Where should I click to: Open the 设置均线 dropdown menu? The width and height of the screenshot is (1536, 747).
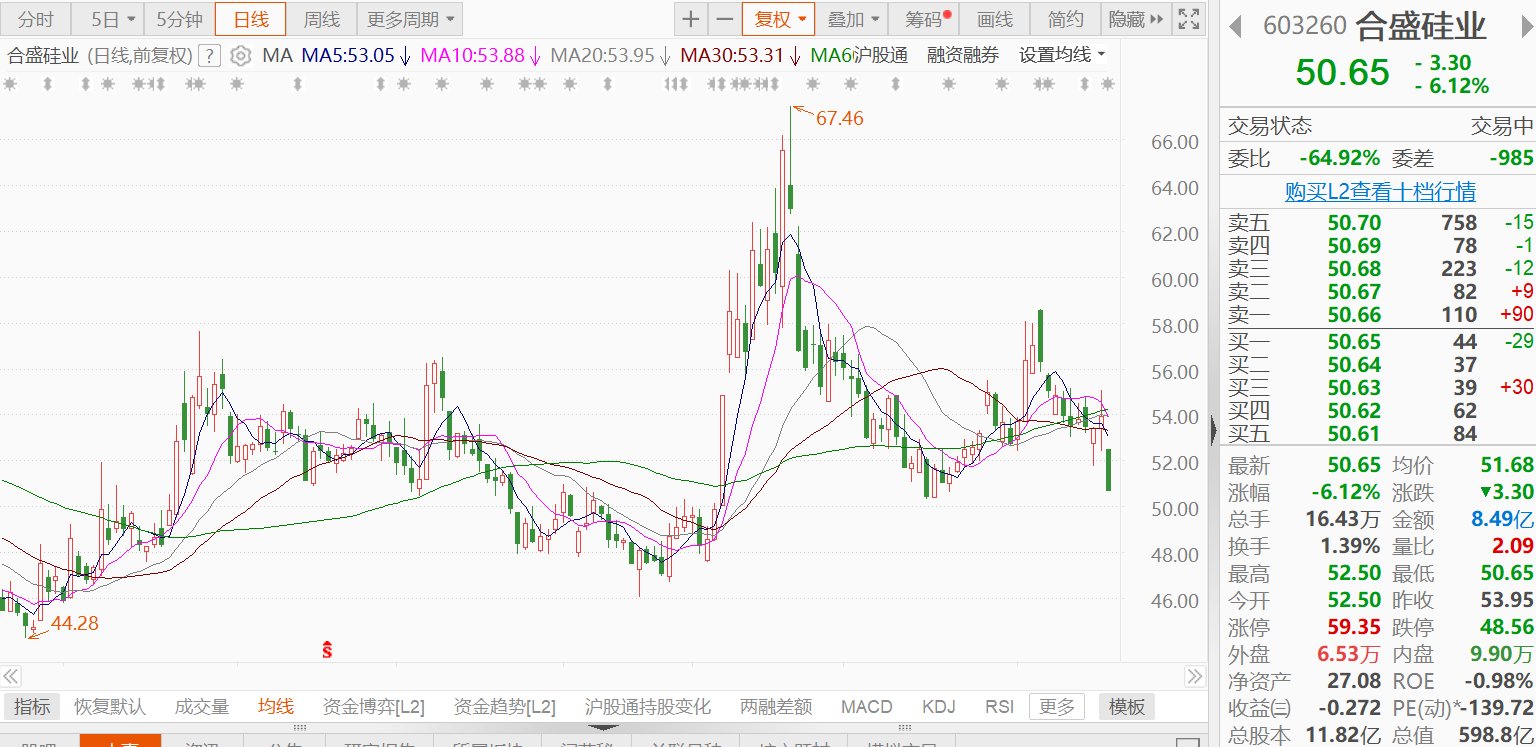(1062, 55)
